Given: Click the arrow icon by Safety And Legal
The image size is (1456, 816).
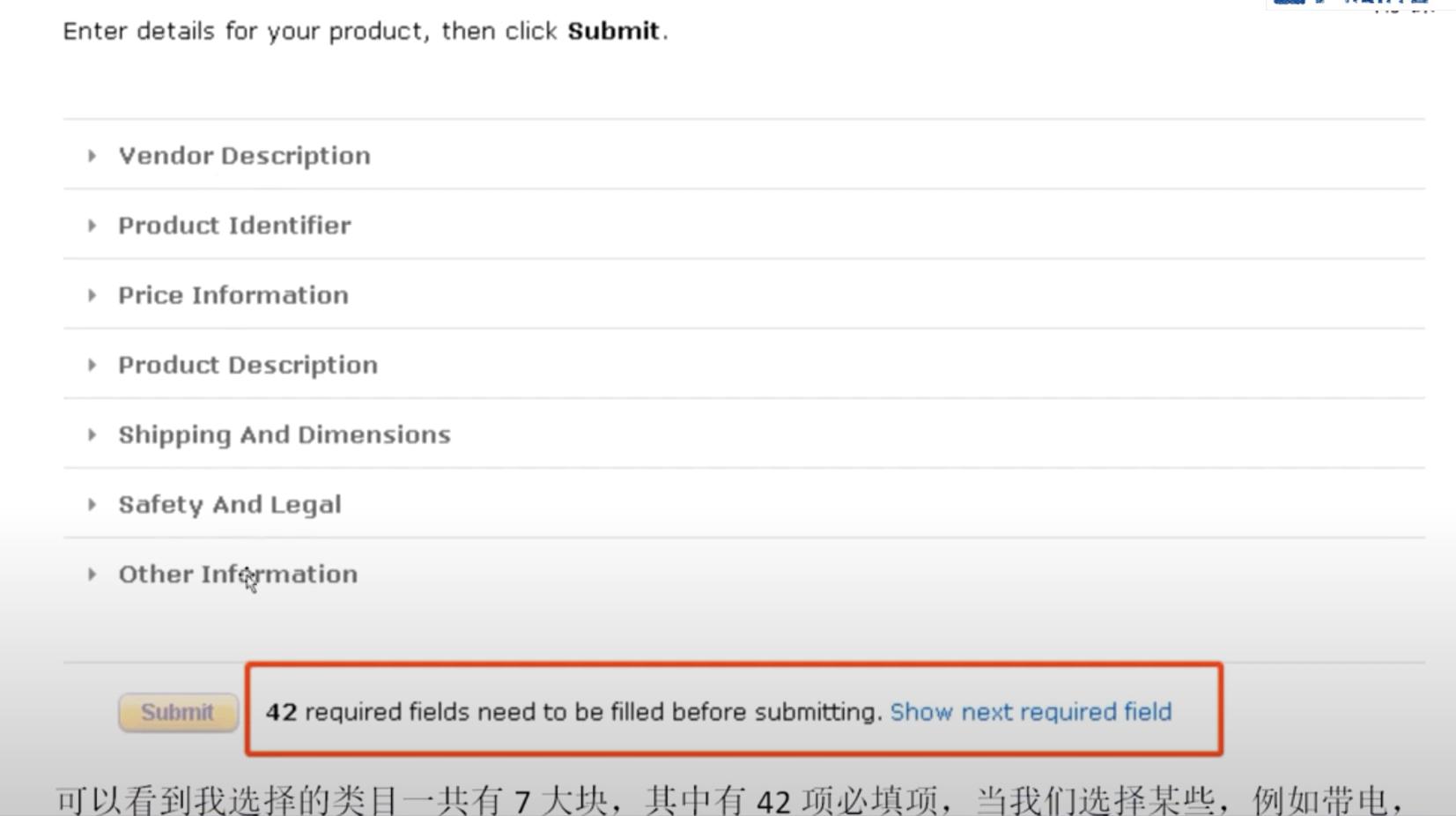Looking at the screenshot, I should (93, 504).
